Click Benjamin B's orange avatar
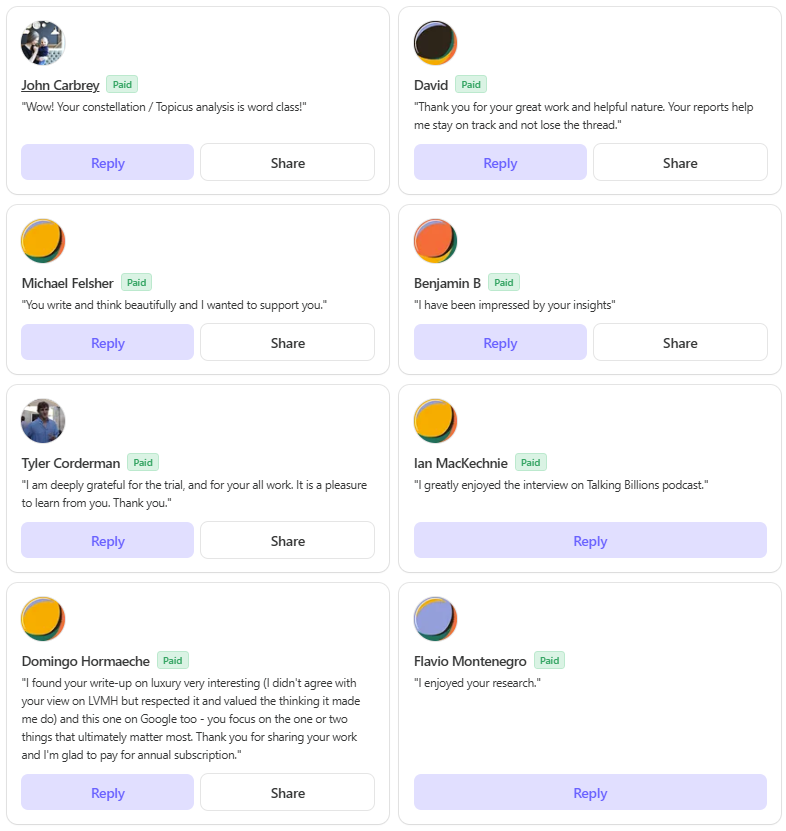This screenshot has width=786, height=831. coord(435,241)
